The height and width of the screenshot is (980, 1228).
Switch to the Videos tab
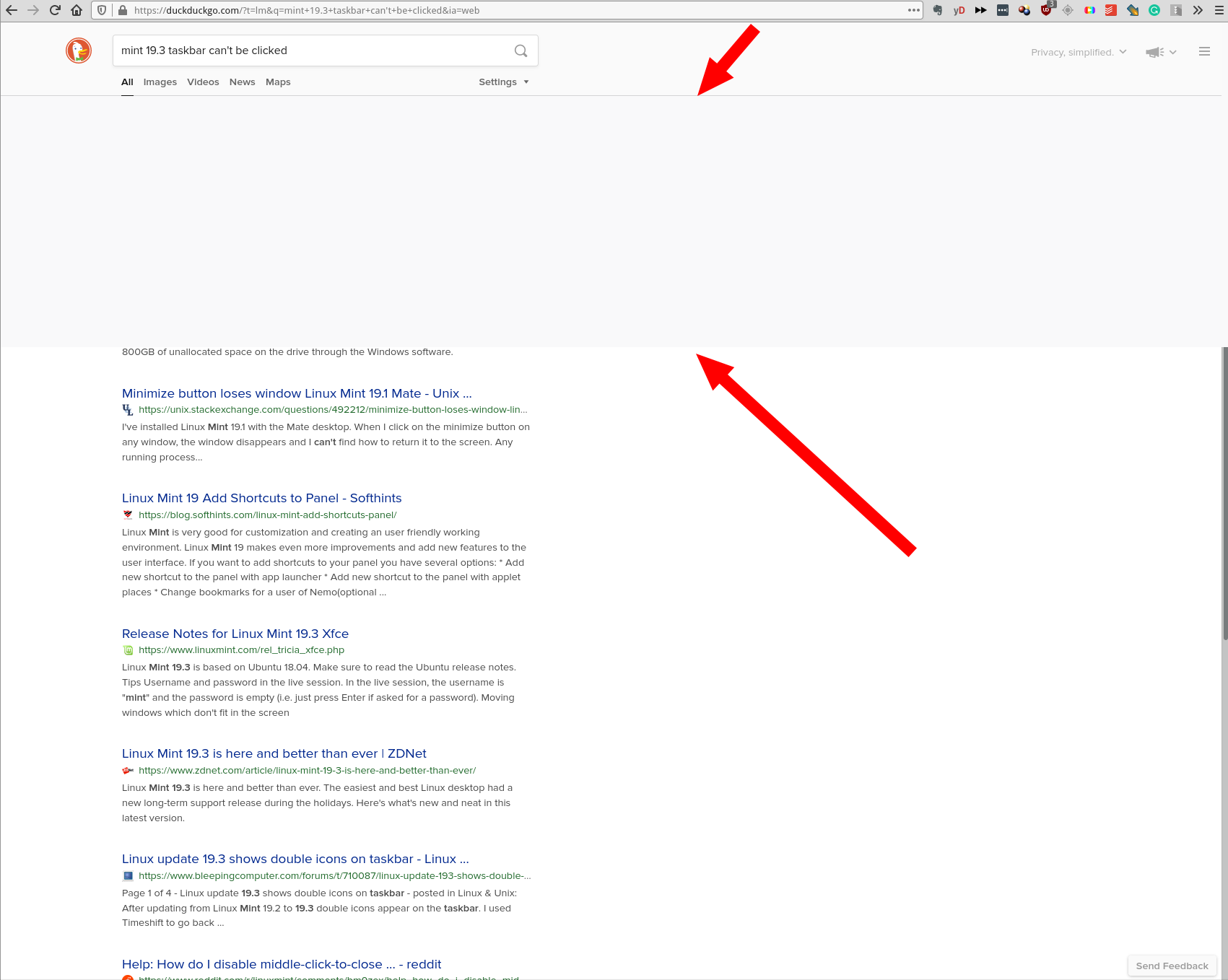203,82
